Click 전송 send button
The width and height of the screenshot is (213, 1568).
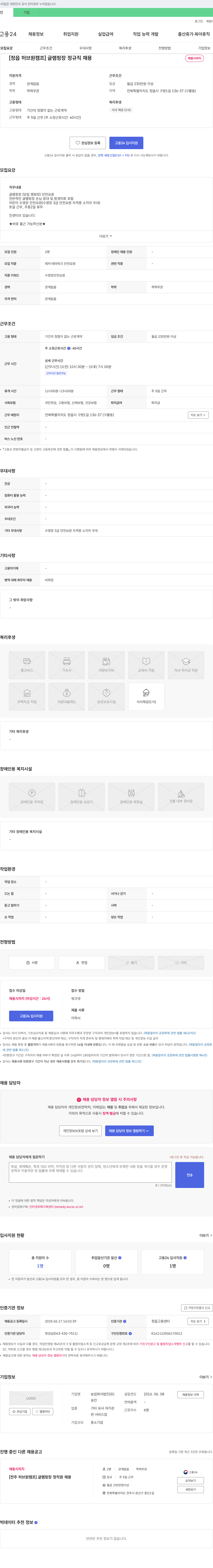pos(190,1175)
